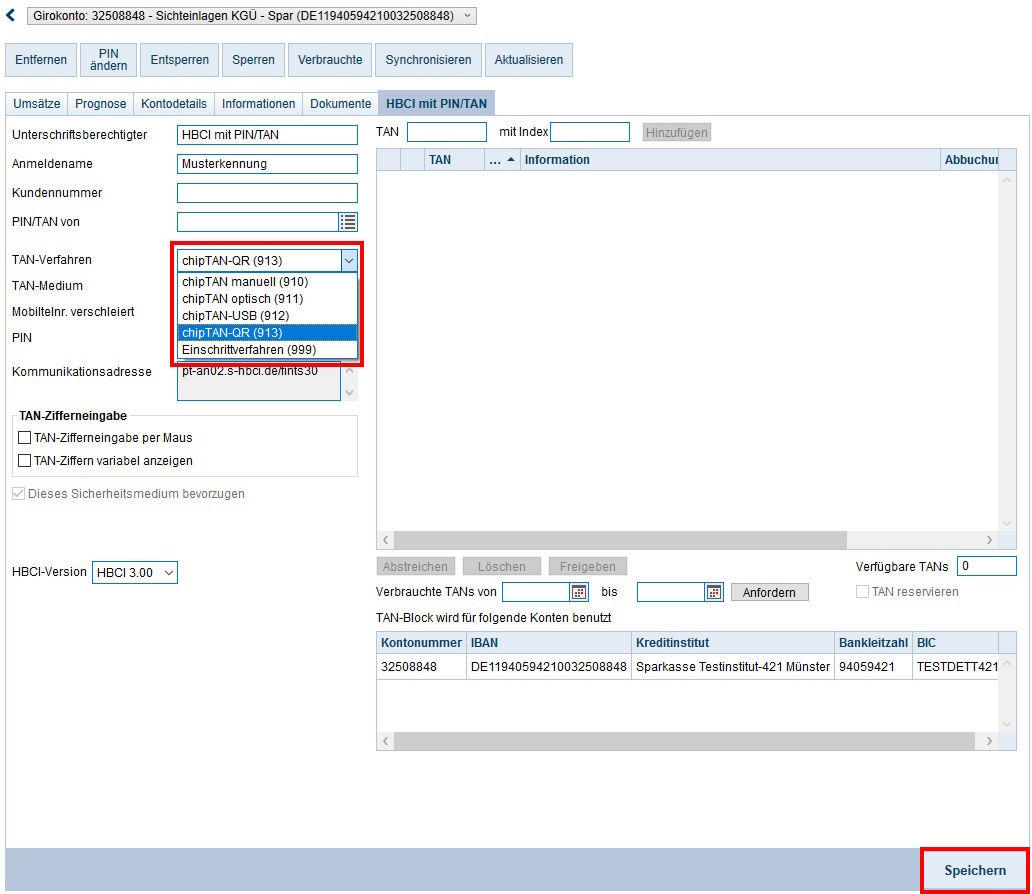
Task: Collapse the TAN-Verfahren dropdown arrow
Action: pos(349,261)
